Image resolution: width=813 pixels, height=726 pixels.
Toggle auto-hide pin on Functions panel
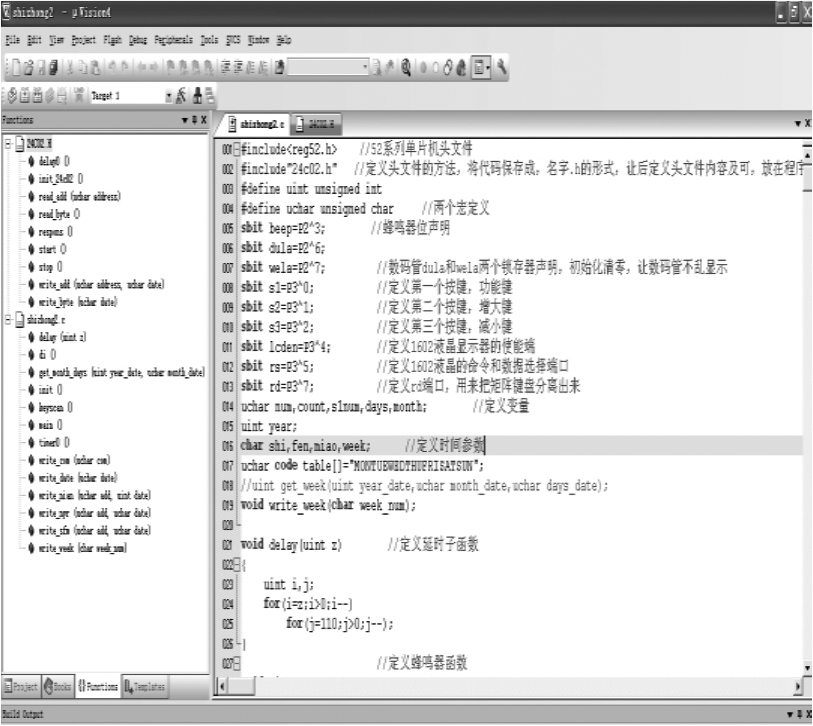coord(194,120)
